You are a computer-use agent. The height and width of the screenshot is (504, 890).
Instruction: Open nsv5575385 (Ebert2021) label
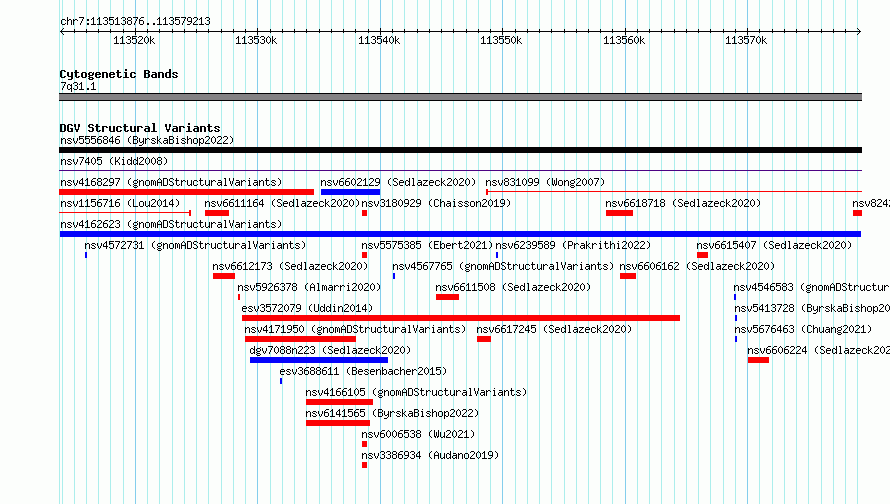(x=427, y=245)
